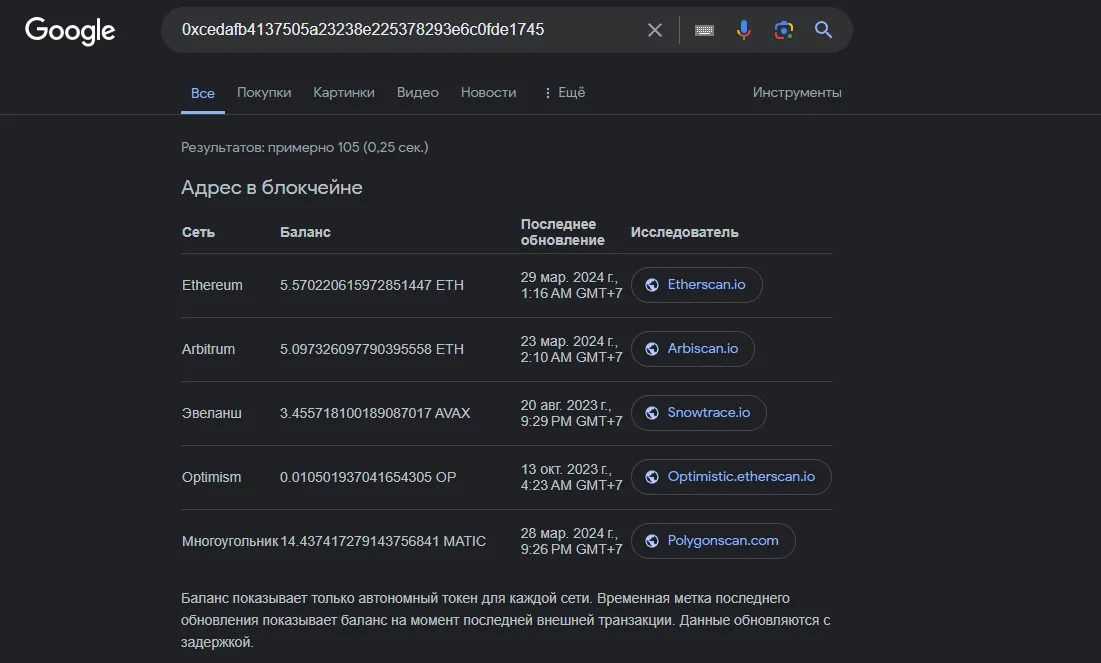This screenshot has width=1101, height=663.
Task: Submit search with magnifier icon
Action: pos(823,29)
